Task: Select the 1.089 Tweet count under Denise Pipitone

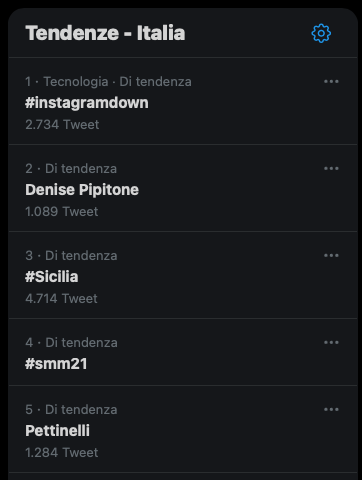Action: [62, 212]
